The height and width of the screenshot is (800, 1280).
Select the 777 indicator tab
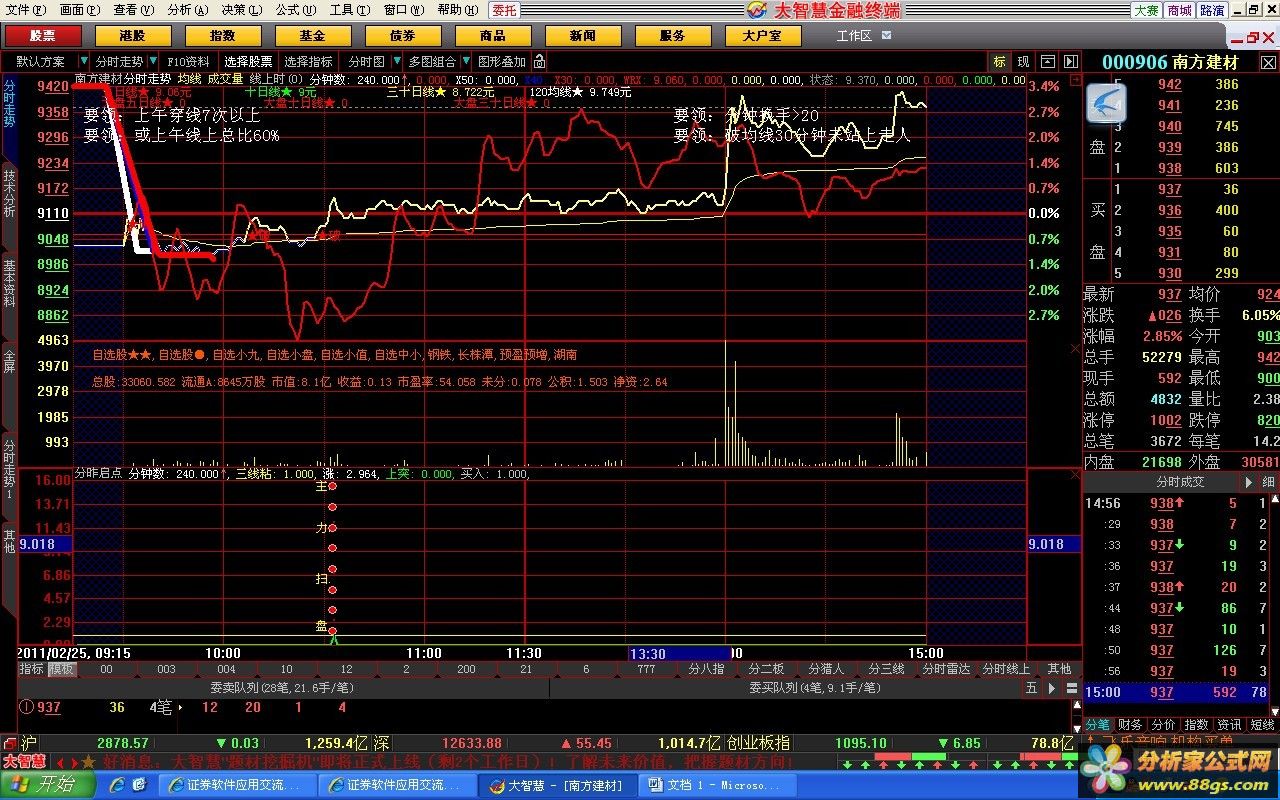coord(646,668)
